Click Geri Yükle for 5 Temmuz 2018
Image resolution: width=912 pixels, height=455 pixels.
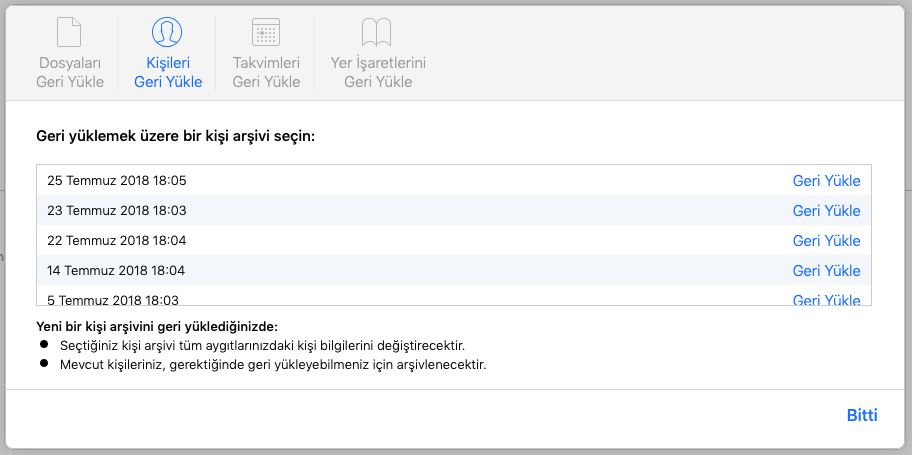[826, 299]
